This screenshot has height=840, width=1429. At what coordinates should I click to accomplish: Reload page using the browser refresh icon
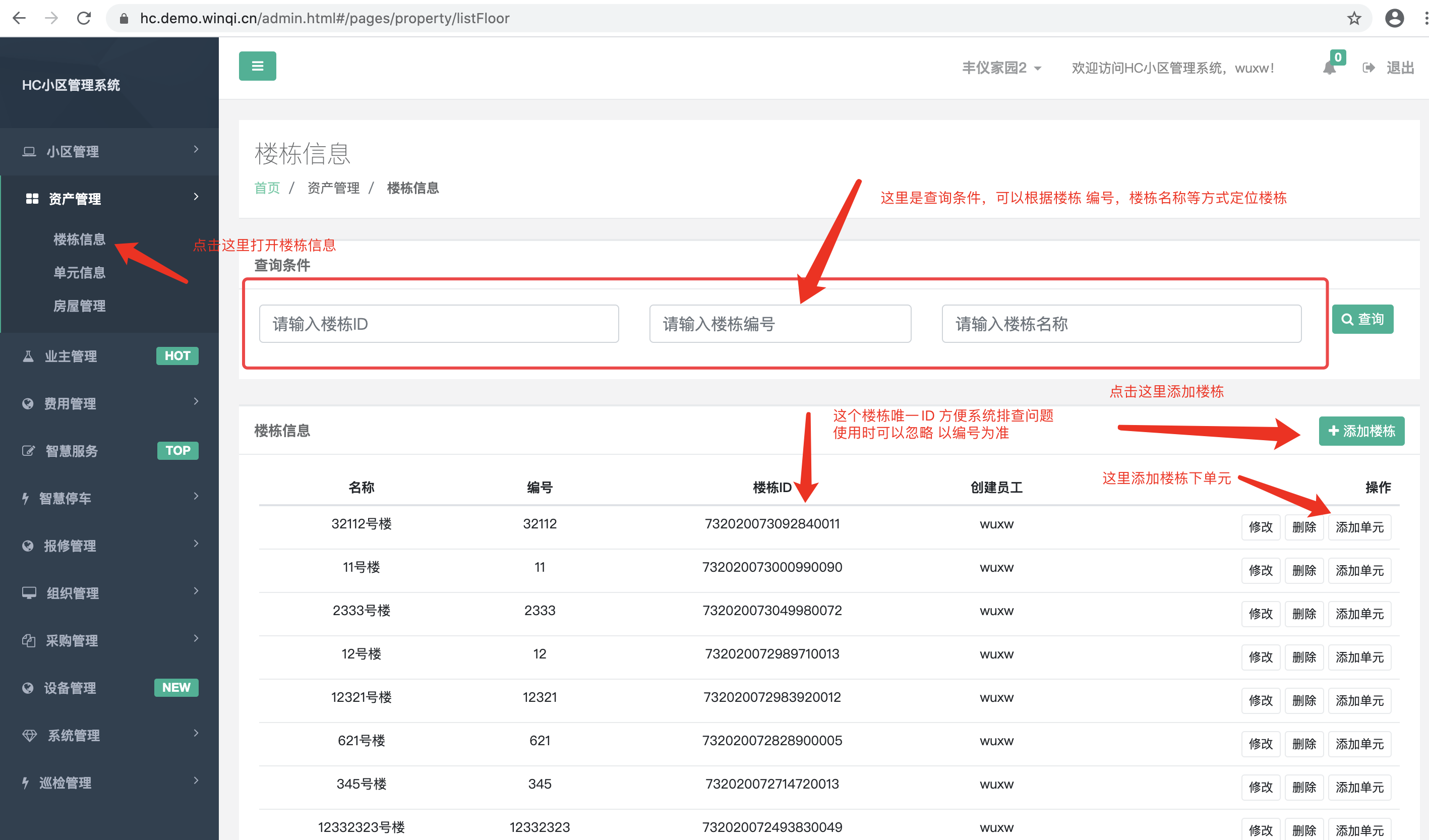coord(84,18)
